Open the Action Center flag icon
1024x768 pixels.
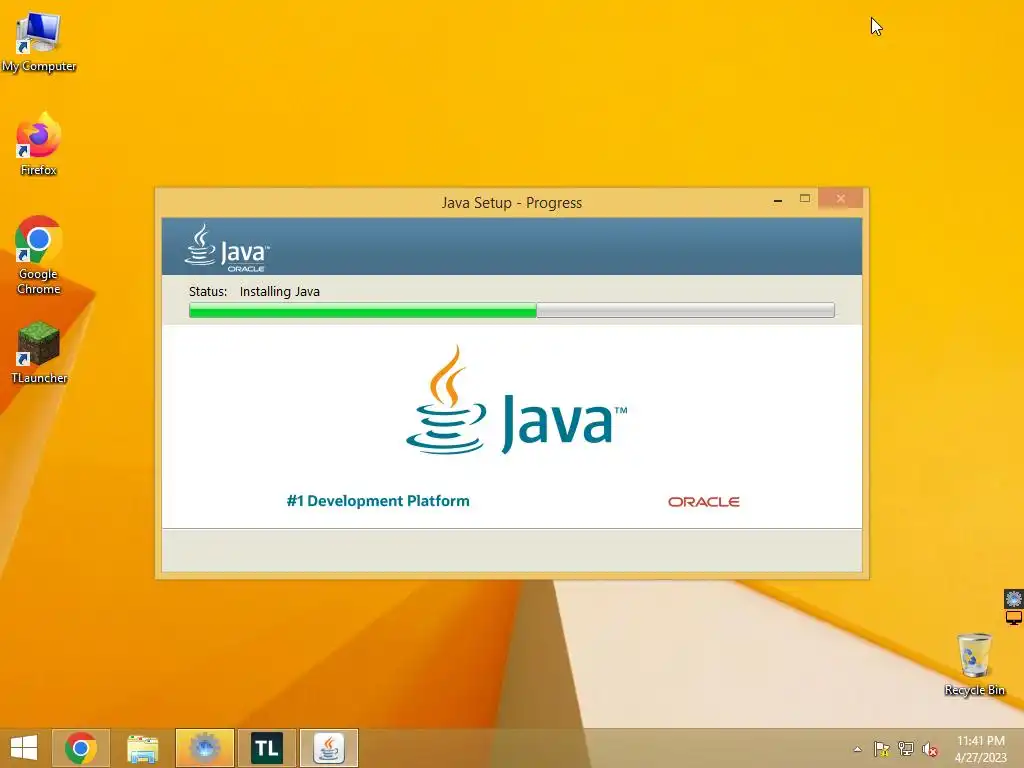[882, 749]
